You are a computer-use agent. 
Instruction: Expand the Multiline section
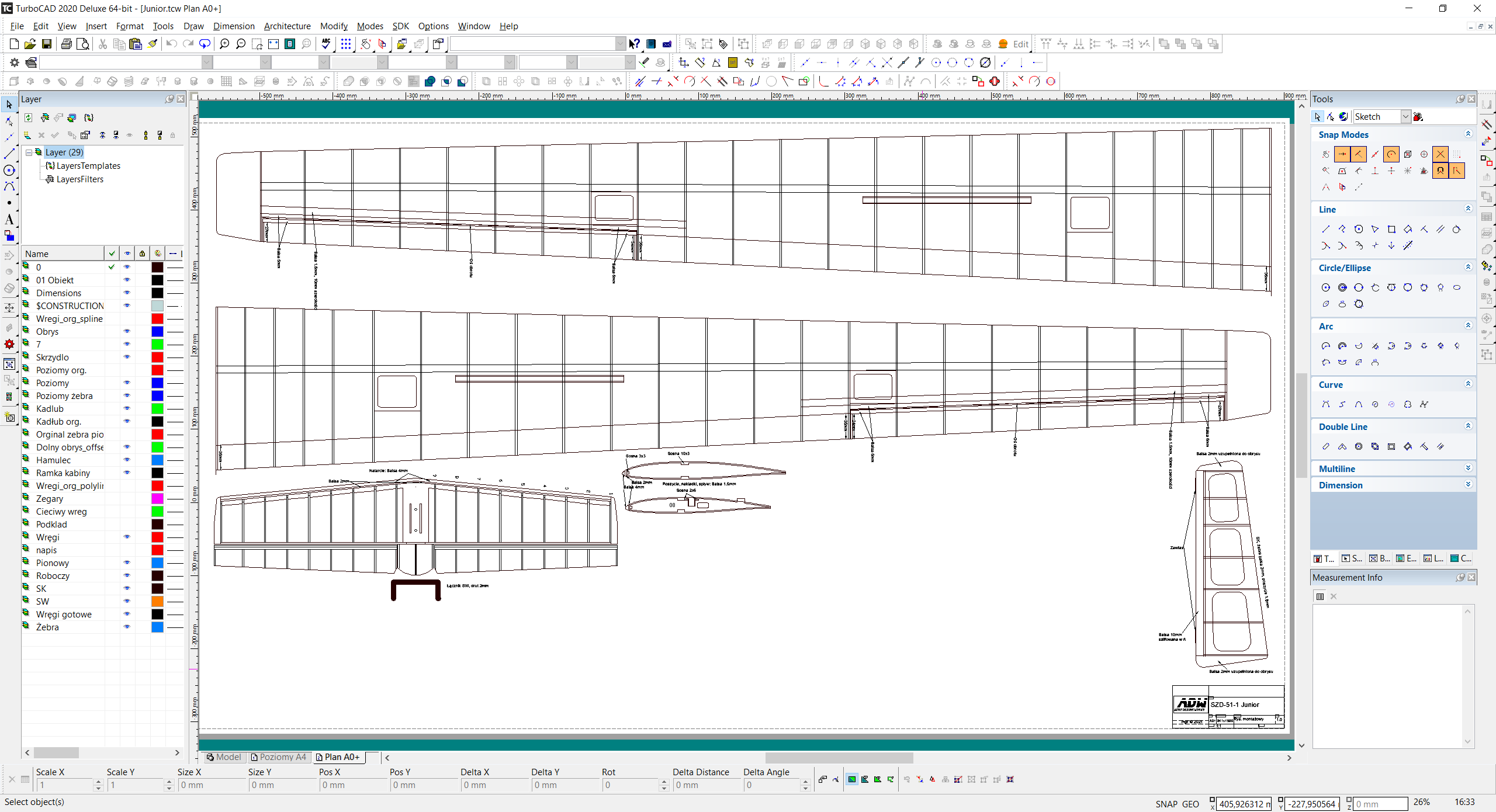1468,469
